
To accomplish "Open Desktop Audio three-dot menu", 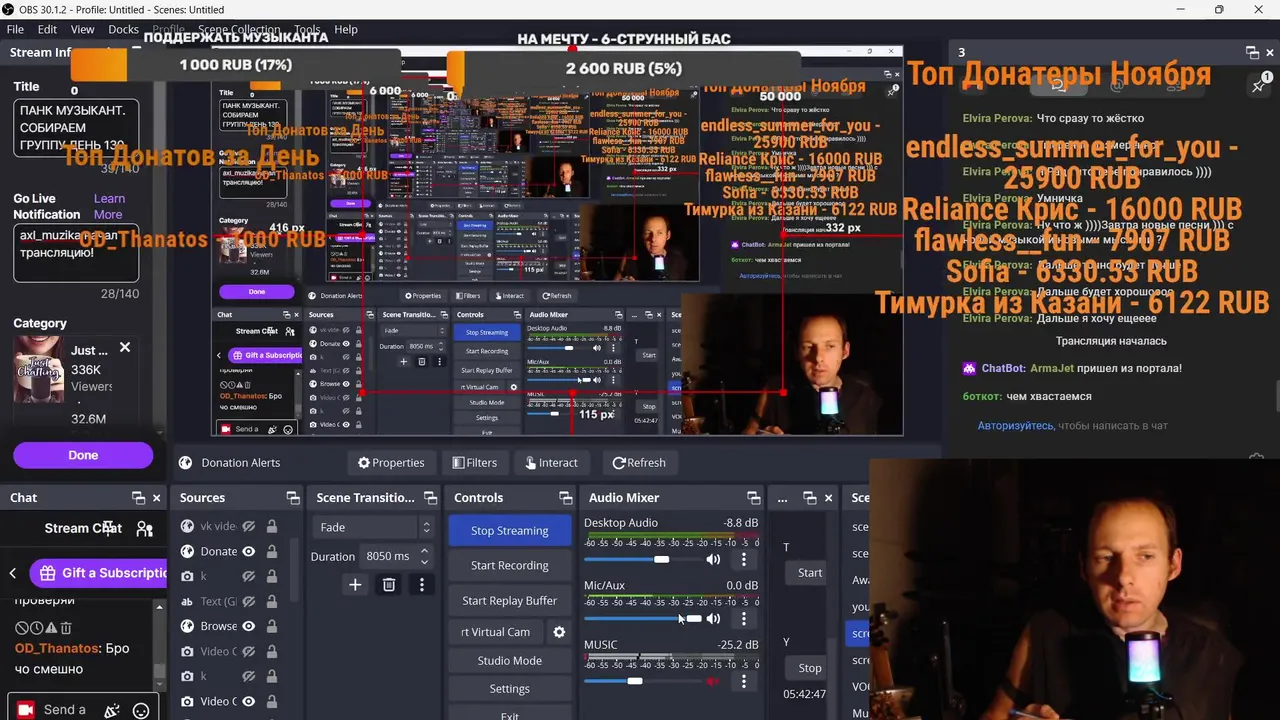I will click(x=743, y=559).
